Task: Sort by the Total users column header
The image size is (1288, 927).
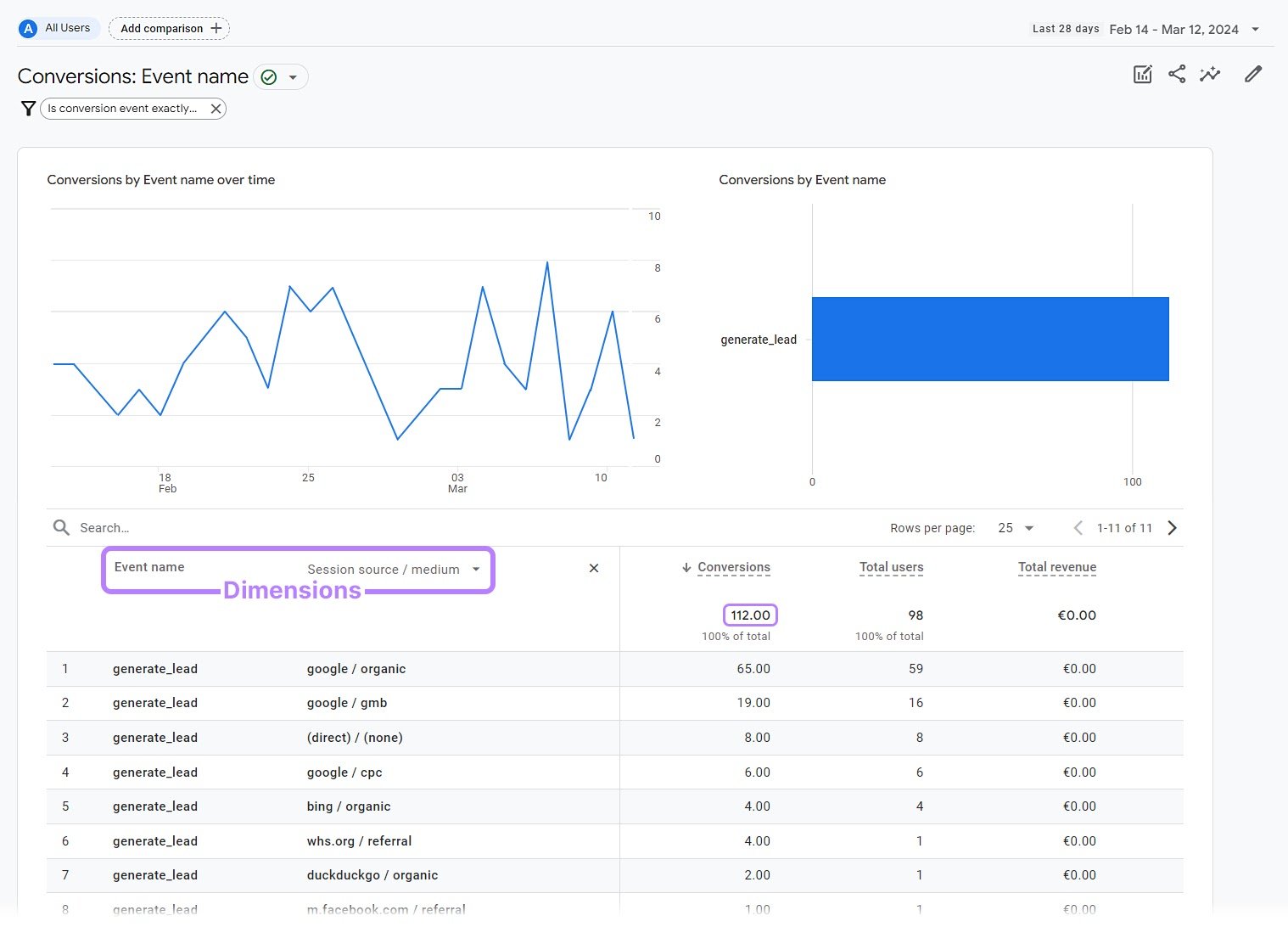Action: click(x=891, y=567)
